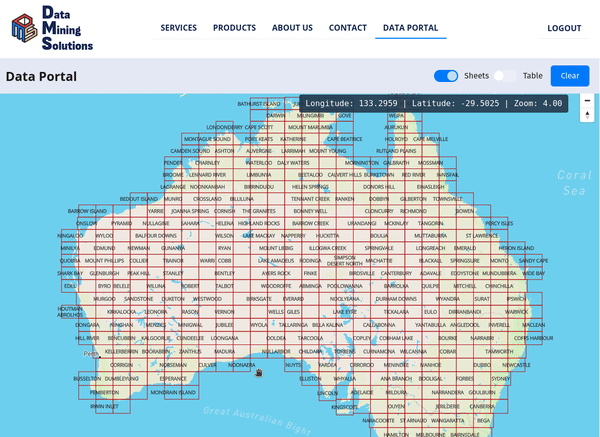This screenshot has width=600, height=437.
Task: Select the WEIPA map sheet
Action: click(396, 116)
